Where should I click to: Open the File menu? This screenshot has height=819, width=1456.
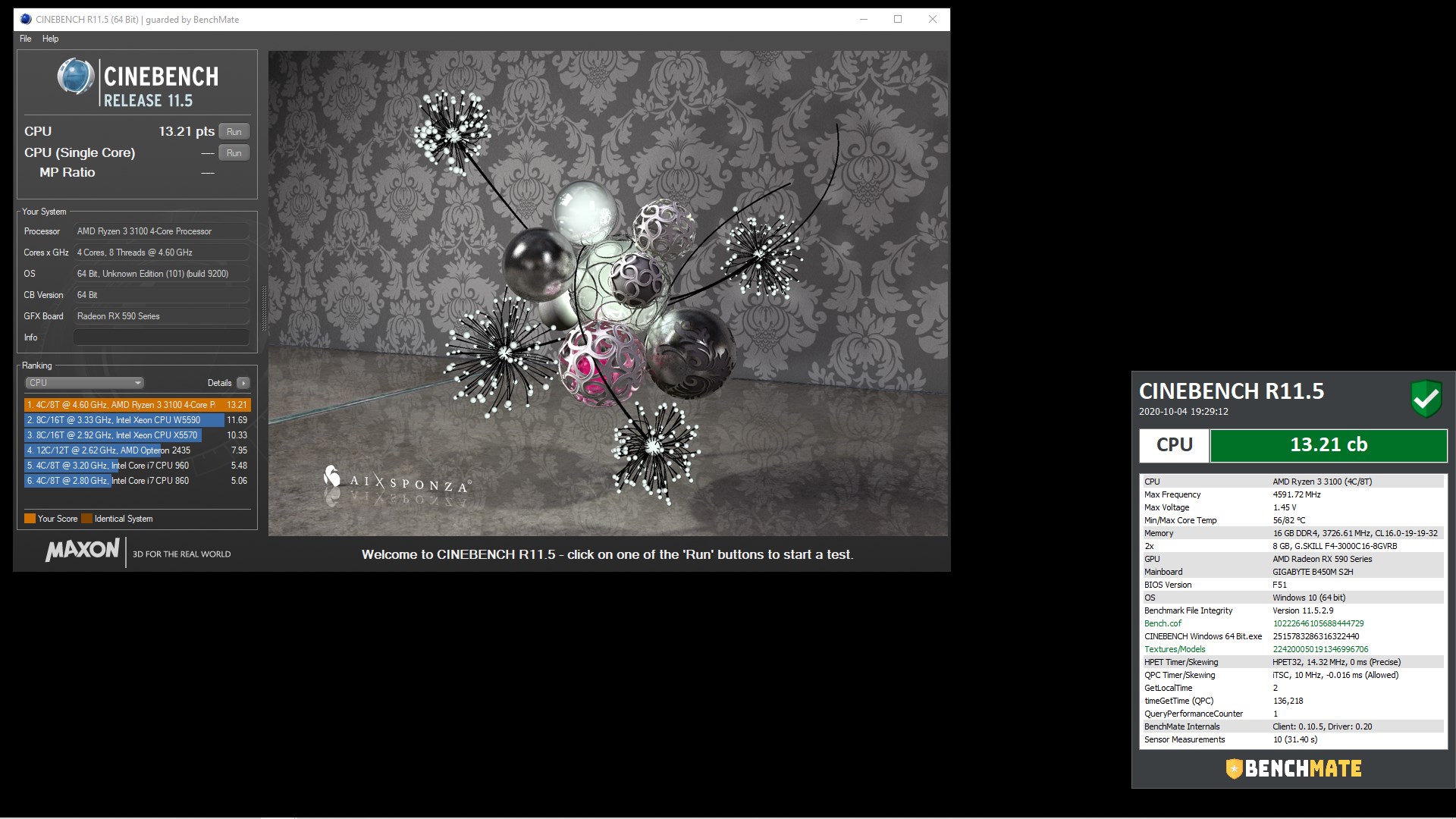25,39
